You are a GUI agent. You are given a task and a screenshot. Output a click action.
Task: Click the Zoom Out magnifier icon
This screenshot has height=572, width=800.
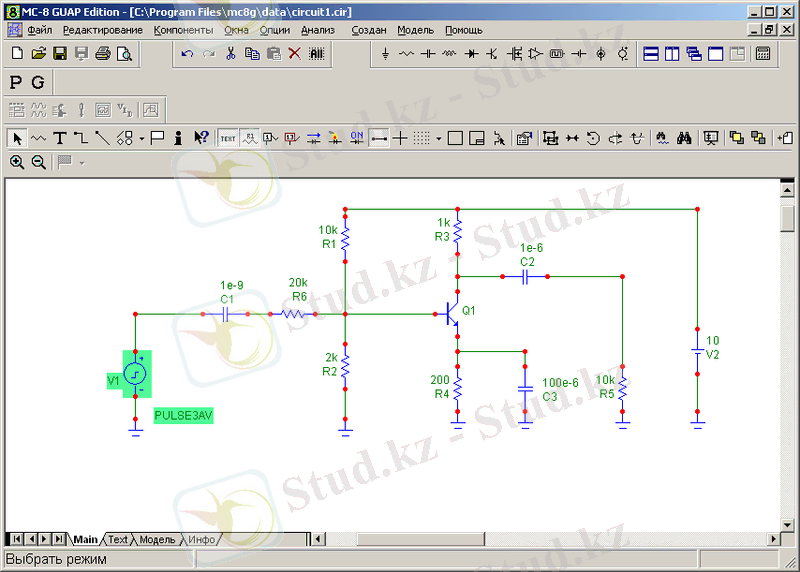38,161
